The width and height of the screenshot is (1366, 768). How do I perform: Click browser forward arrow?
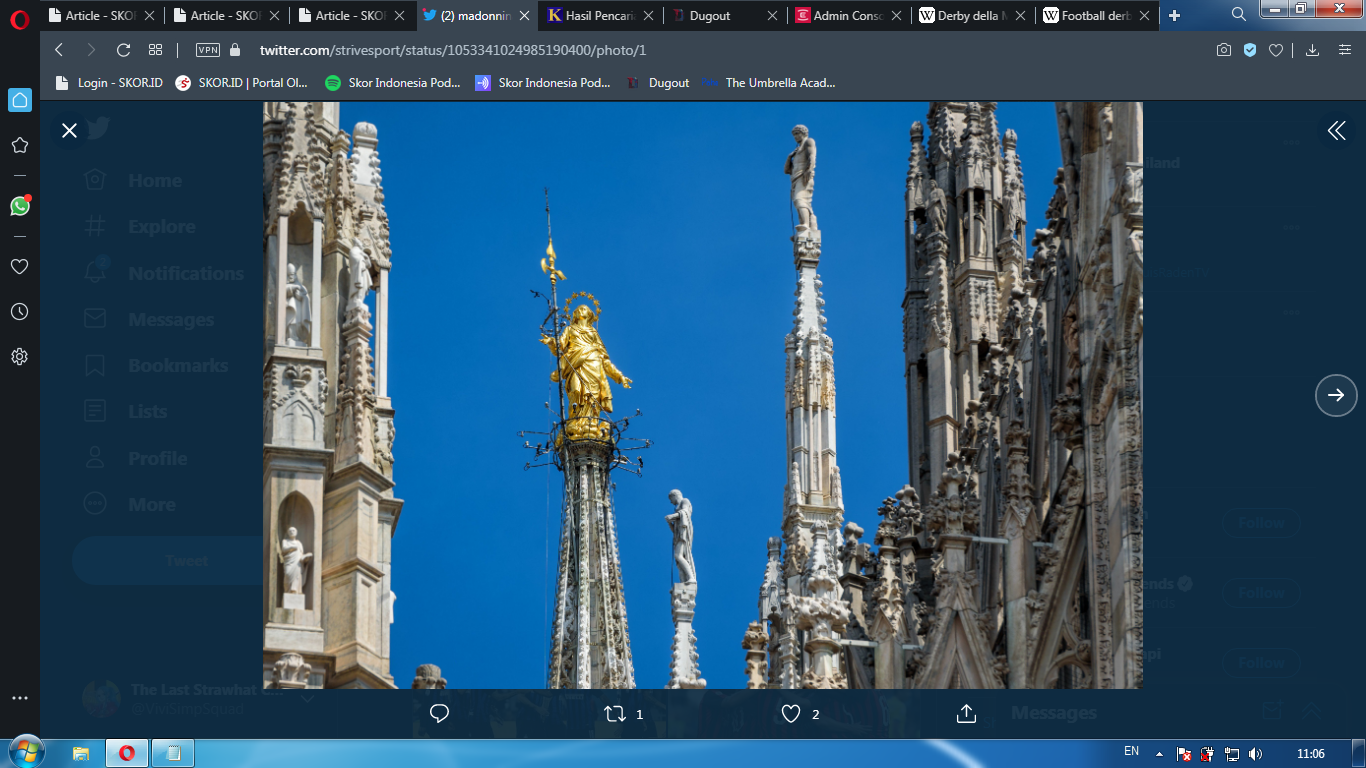[91, 50]
